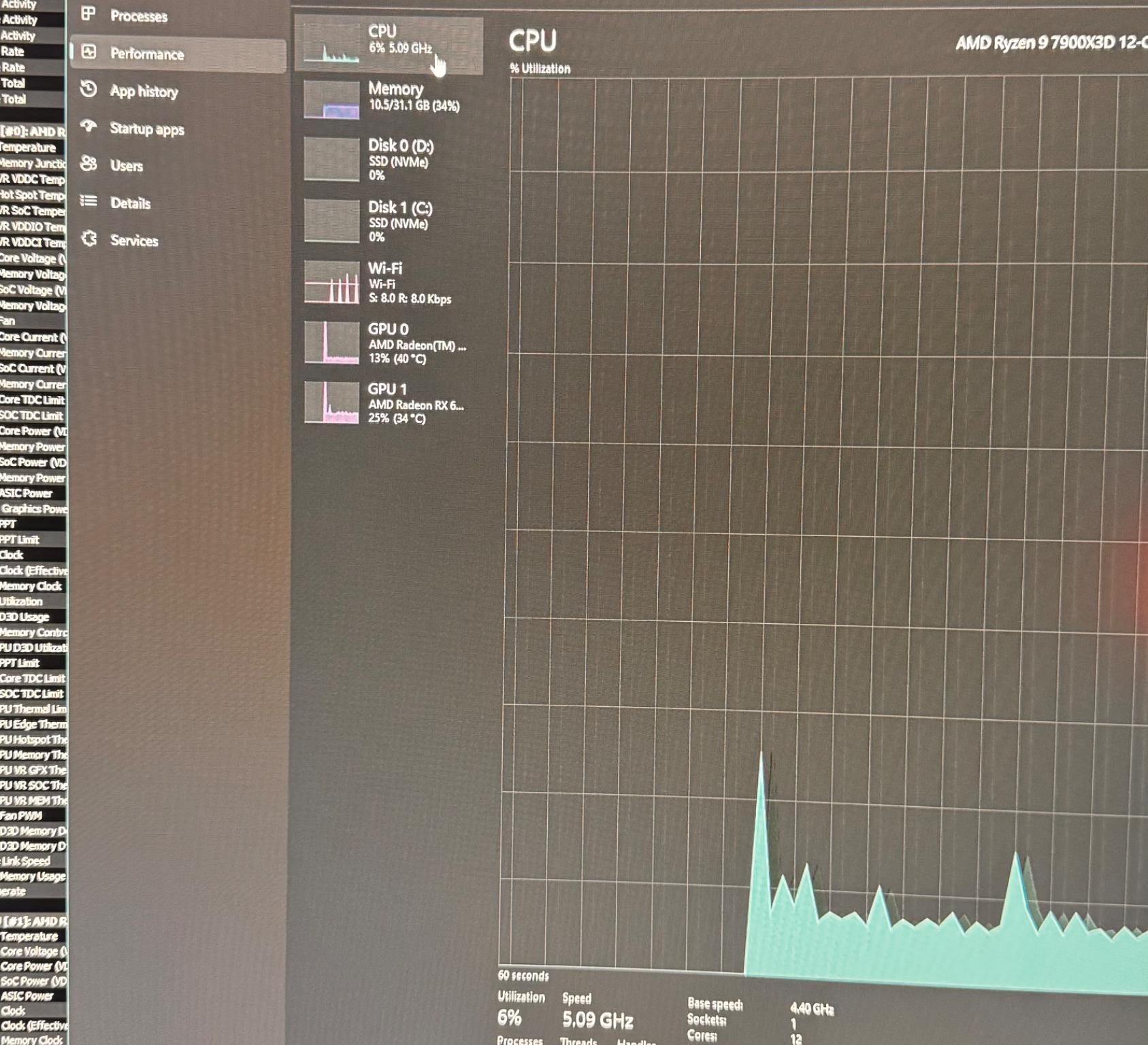This screenshot has width=1148, height=1045.
Task: Expand the [#0]: AMD sensor group header
Action: click(x=33, y=131)
